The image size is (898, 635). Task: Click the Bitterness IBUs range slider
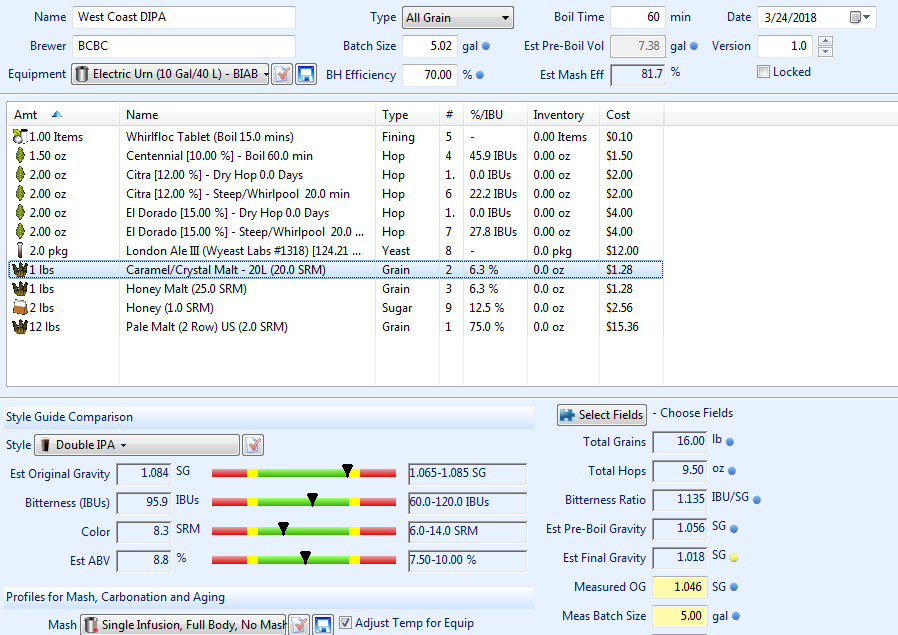pos(304,502)
